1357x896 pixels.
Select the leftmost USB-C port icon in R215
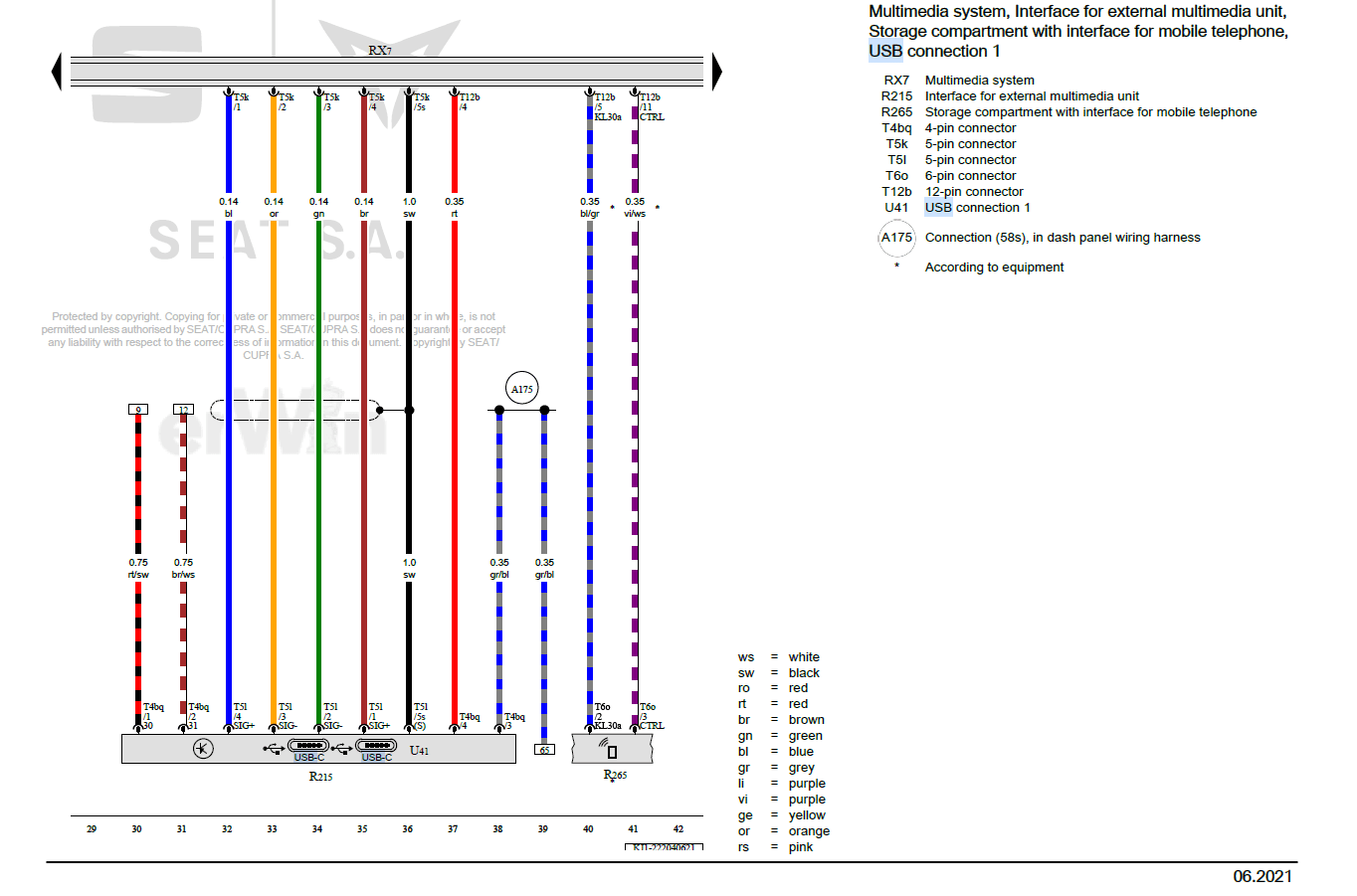tap(307, 746)
